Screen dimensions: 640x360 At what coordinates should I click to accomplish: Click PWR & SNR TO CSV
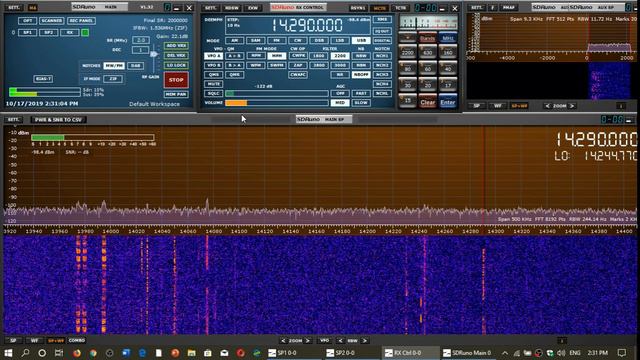click(x=58, y=120)
